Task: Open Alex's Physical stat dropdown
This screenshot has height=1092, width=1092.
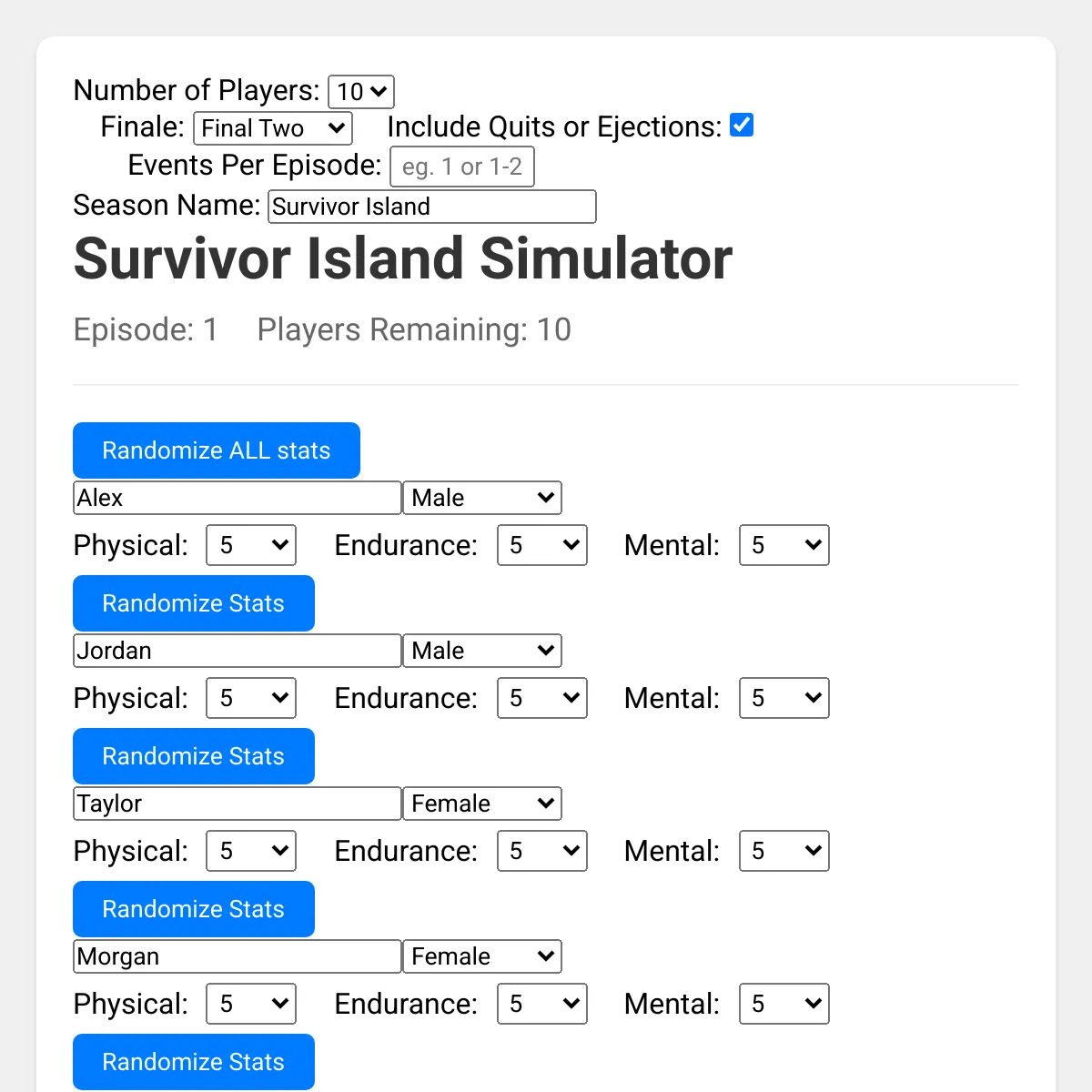Action: 251,545
